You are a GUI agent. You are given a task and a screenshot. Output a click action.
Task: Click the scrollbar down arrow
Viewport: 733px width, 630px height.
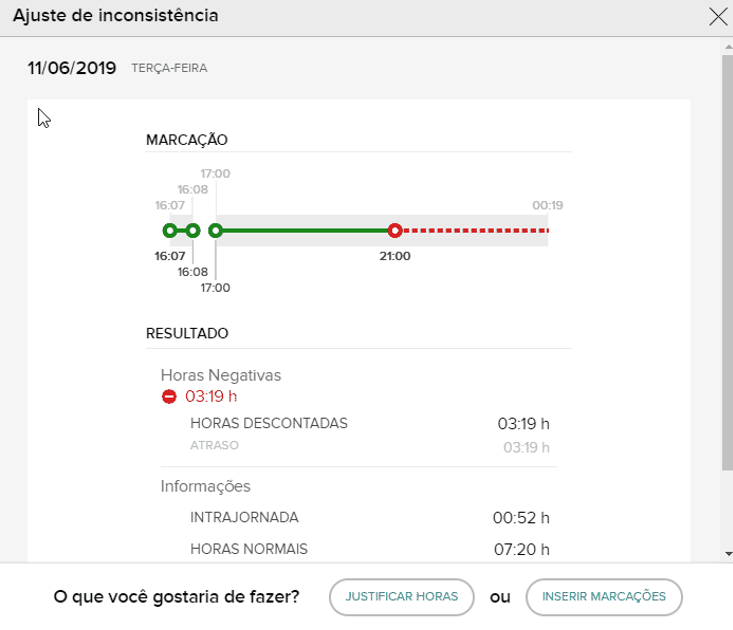point(727,553)
